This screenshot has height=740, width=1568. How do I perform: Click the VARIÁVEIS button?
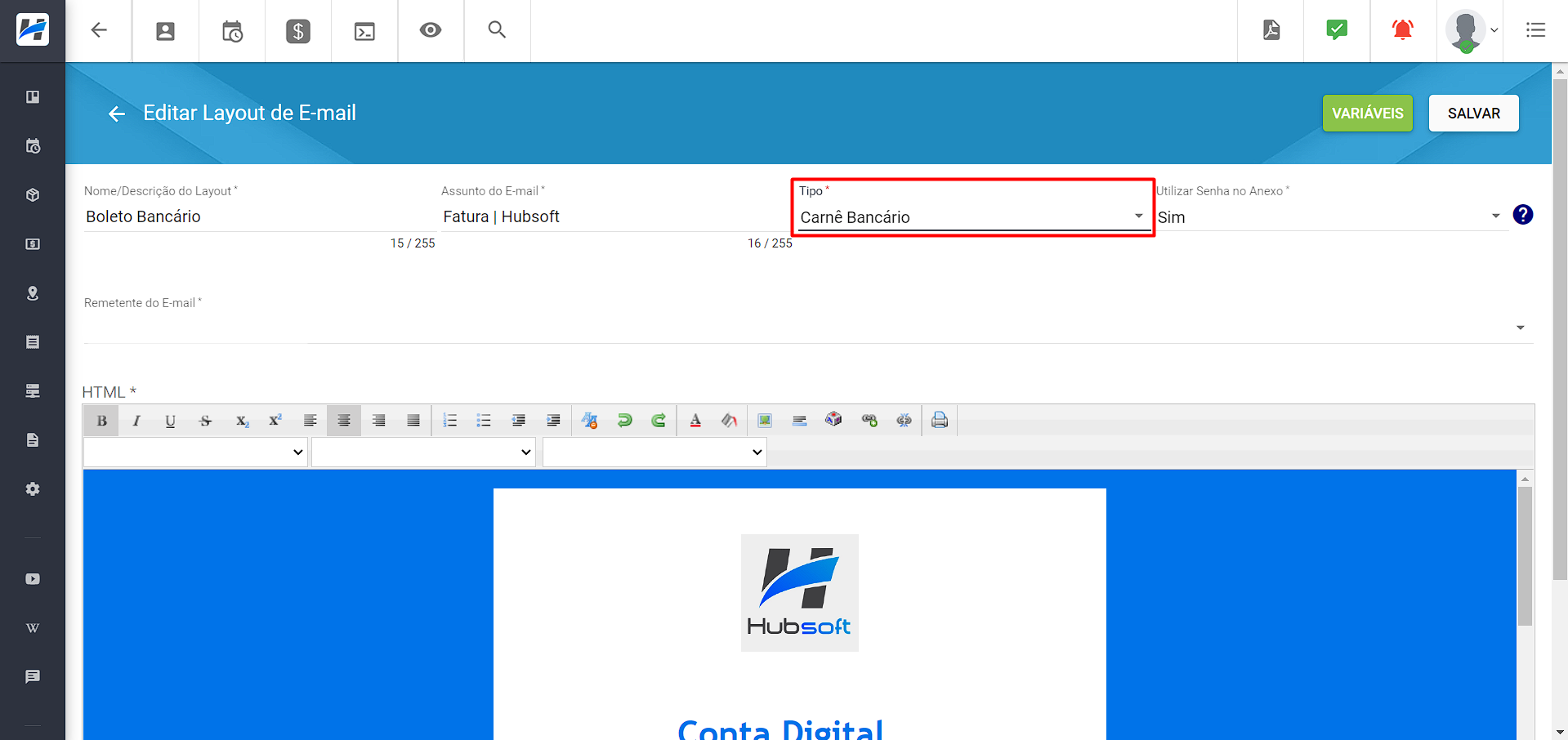coord(1368,114)
